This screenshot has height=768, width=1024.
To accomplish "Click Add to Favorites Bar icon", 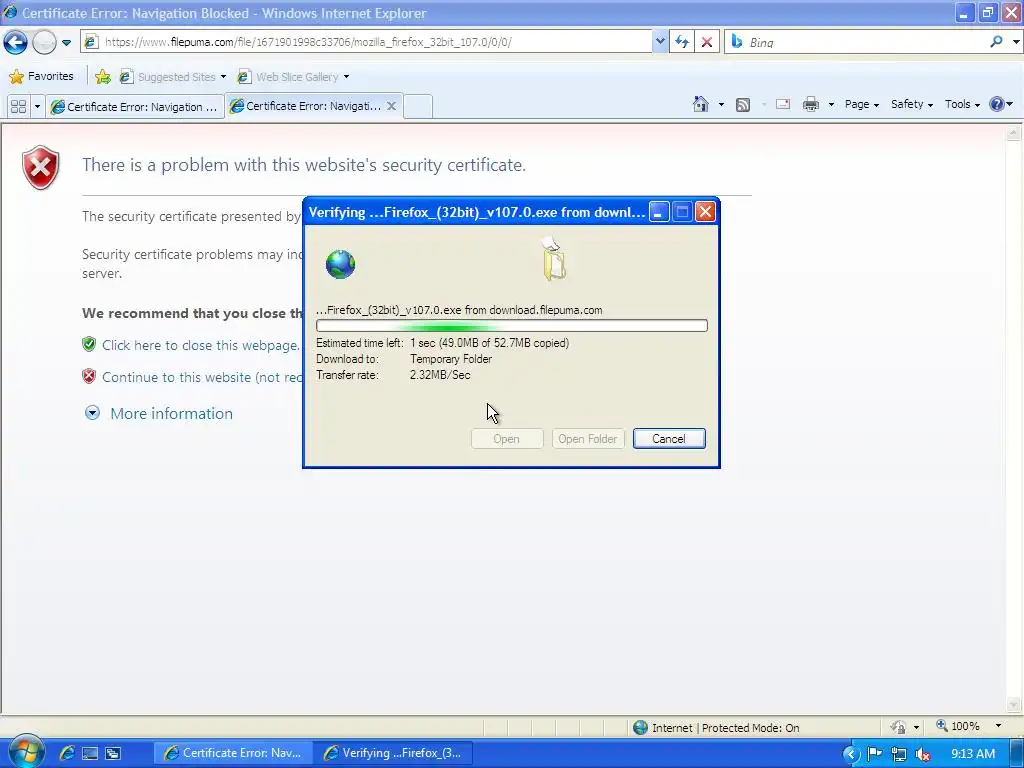I will (x=103, y=76).
